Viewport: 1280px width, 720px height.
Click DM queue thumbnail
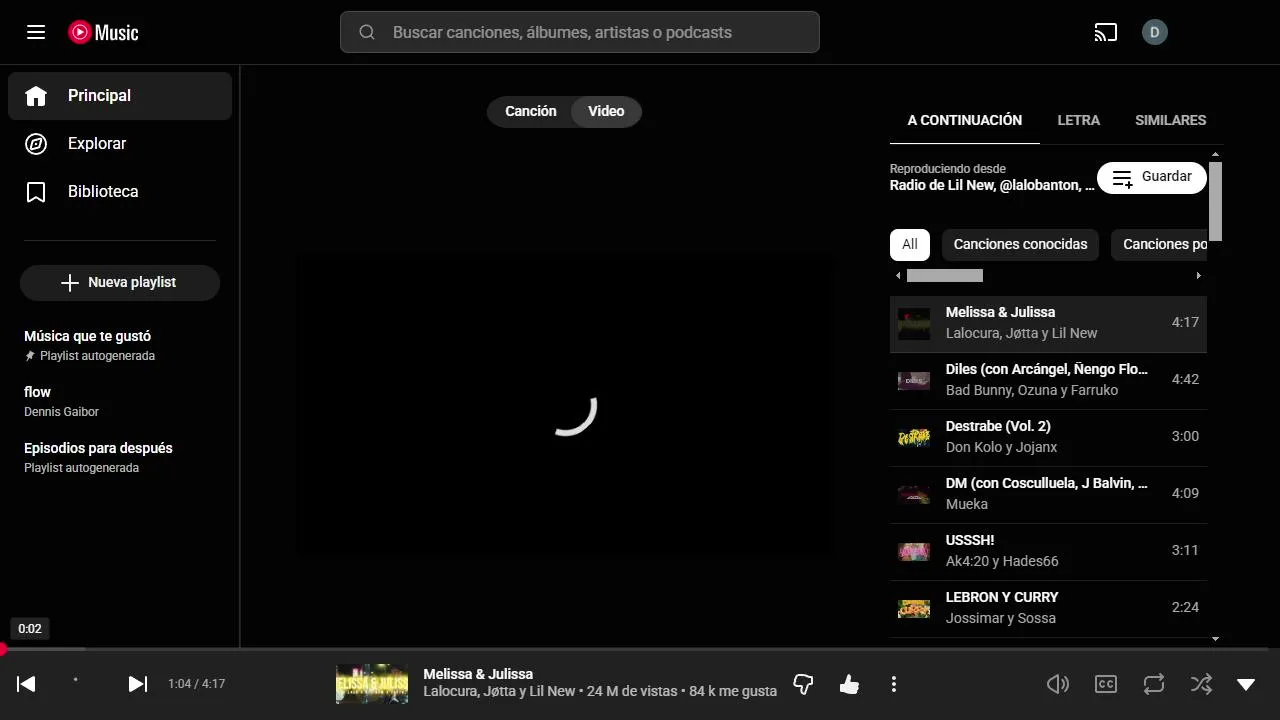tap(914, 494)
